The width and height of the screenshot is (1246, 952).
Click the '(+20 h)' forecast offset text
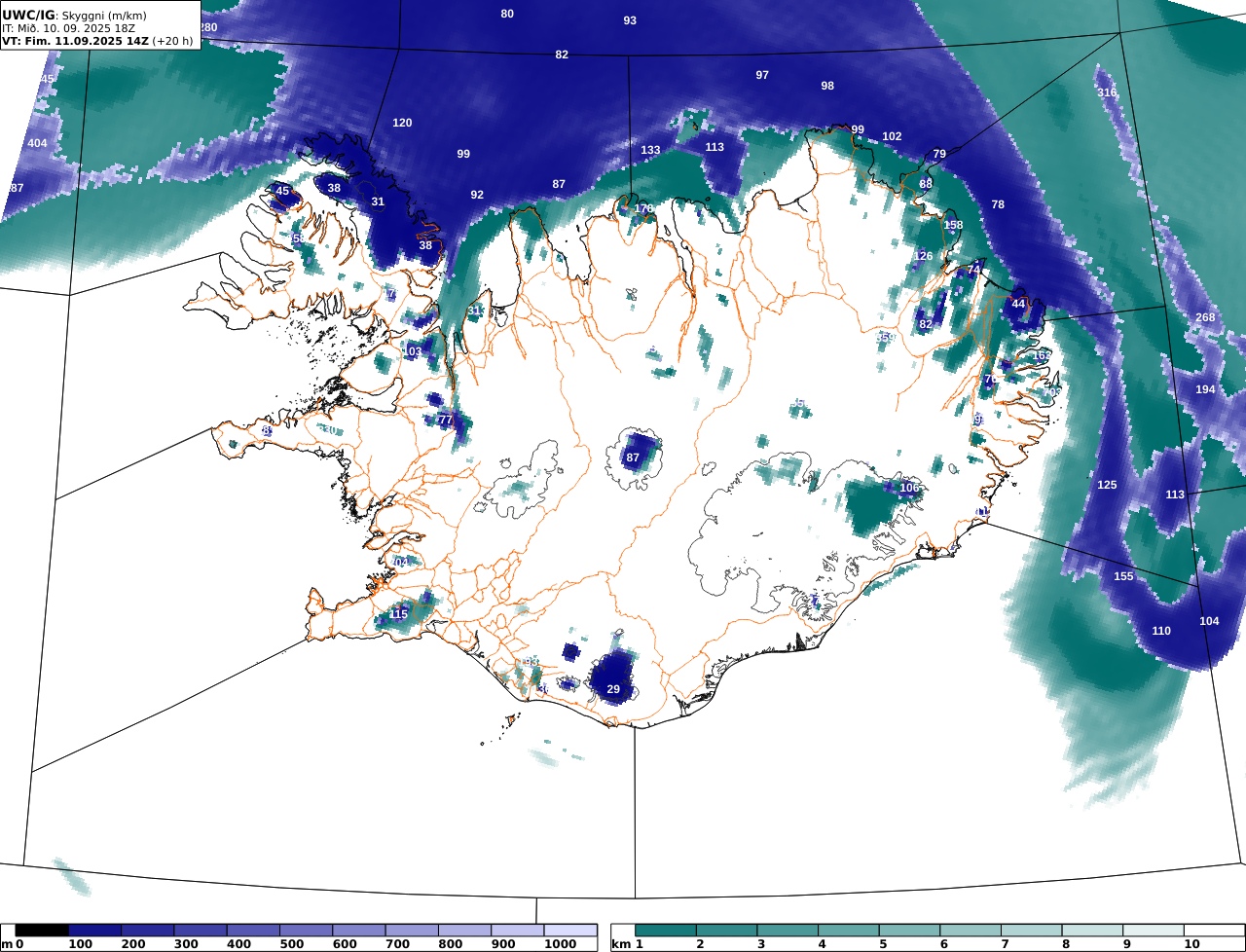[173, 41]
